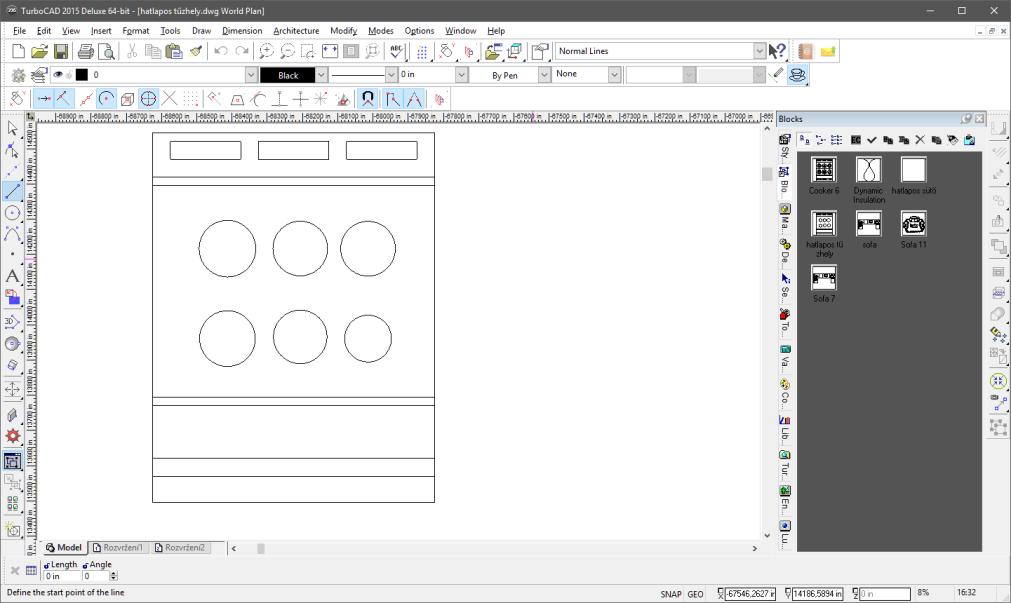The height and width of the screenshot is (603, 1011).
Task: Toggle the Grid snap dotted icon
Action: click(190, 99)
